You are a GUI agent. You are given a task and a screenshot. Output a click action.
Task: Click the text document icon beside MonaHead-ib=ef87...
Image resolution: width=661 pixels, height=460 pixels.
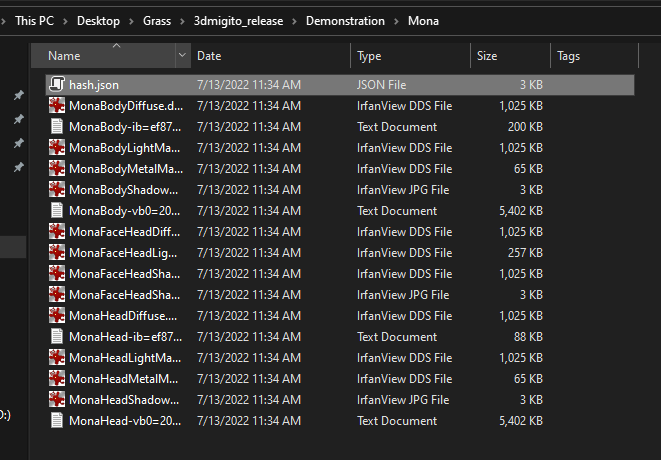[x=57, y=336]
